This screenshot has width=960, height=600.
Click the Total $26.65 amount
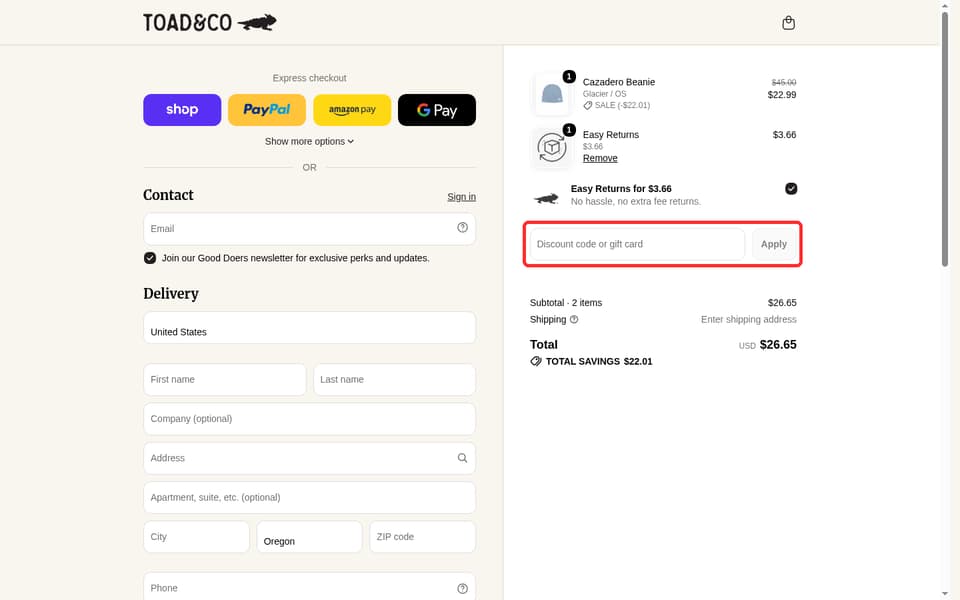click(778, 345)
